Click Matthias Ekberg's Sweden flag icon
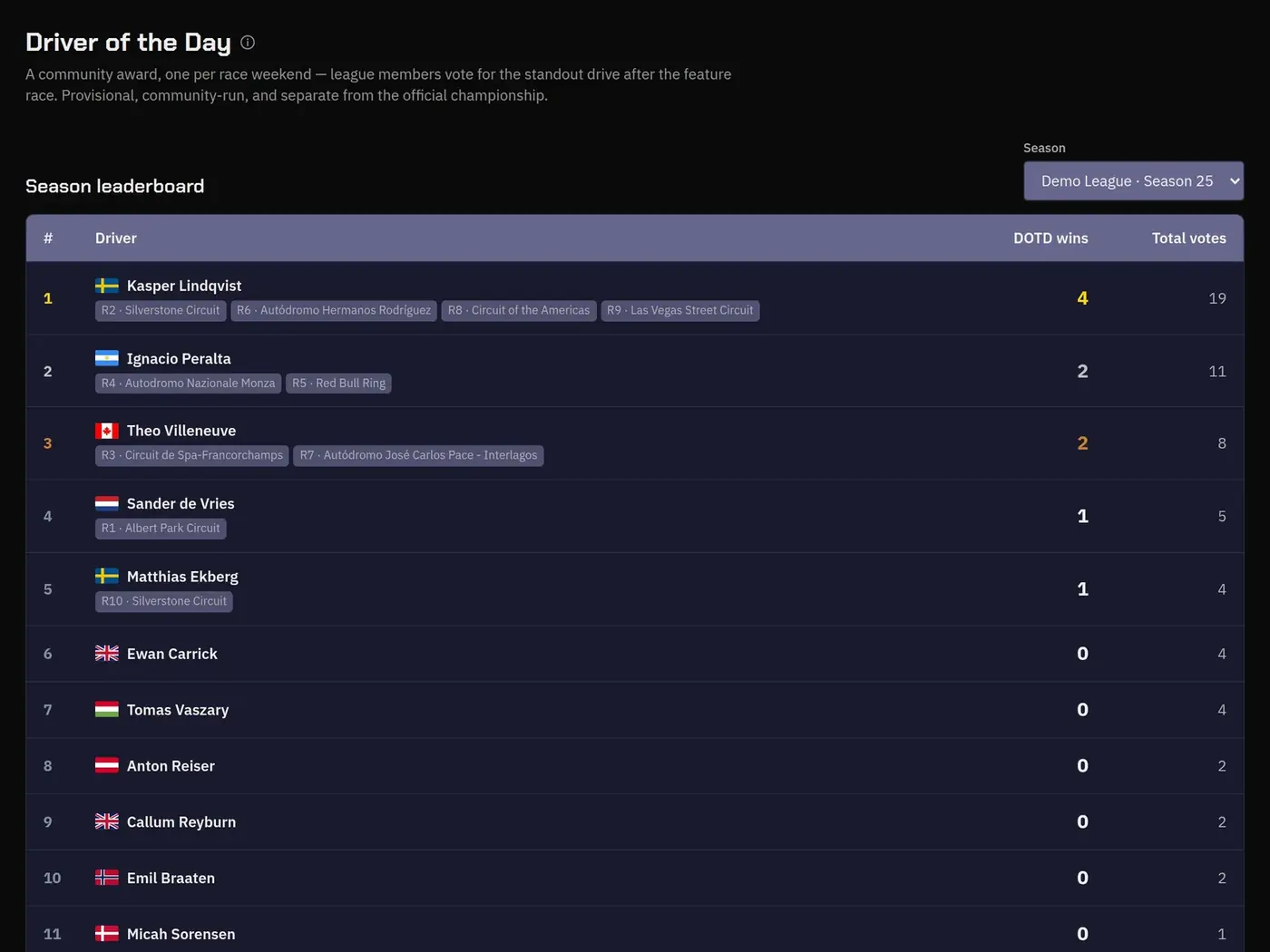 tap(107, 576)
